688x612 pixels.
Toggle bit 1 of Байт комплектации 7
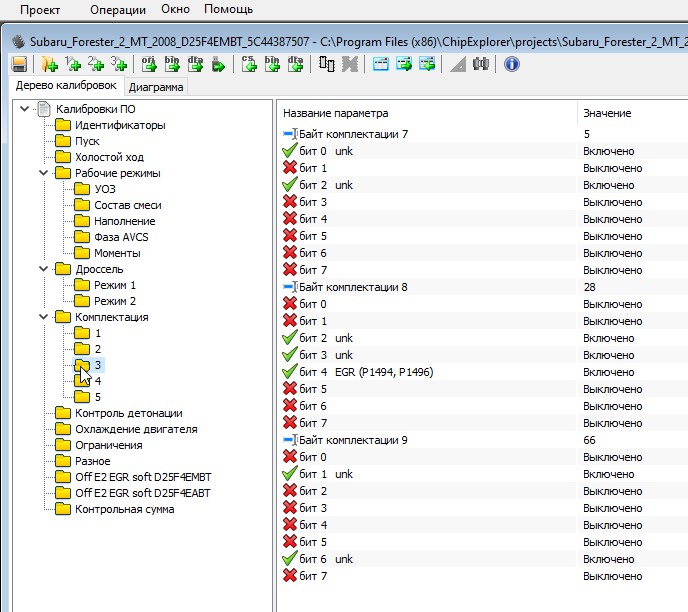click(x=291, y=168)
